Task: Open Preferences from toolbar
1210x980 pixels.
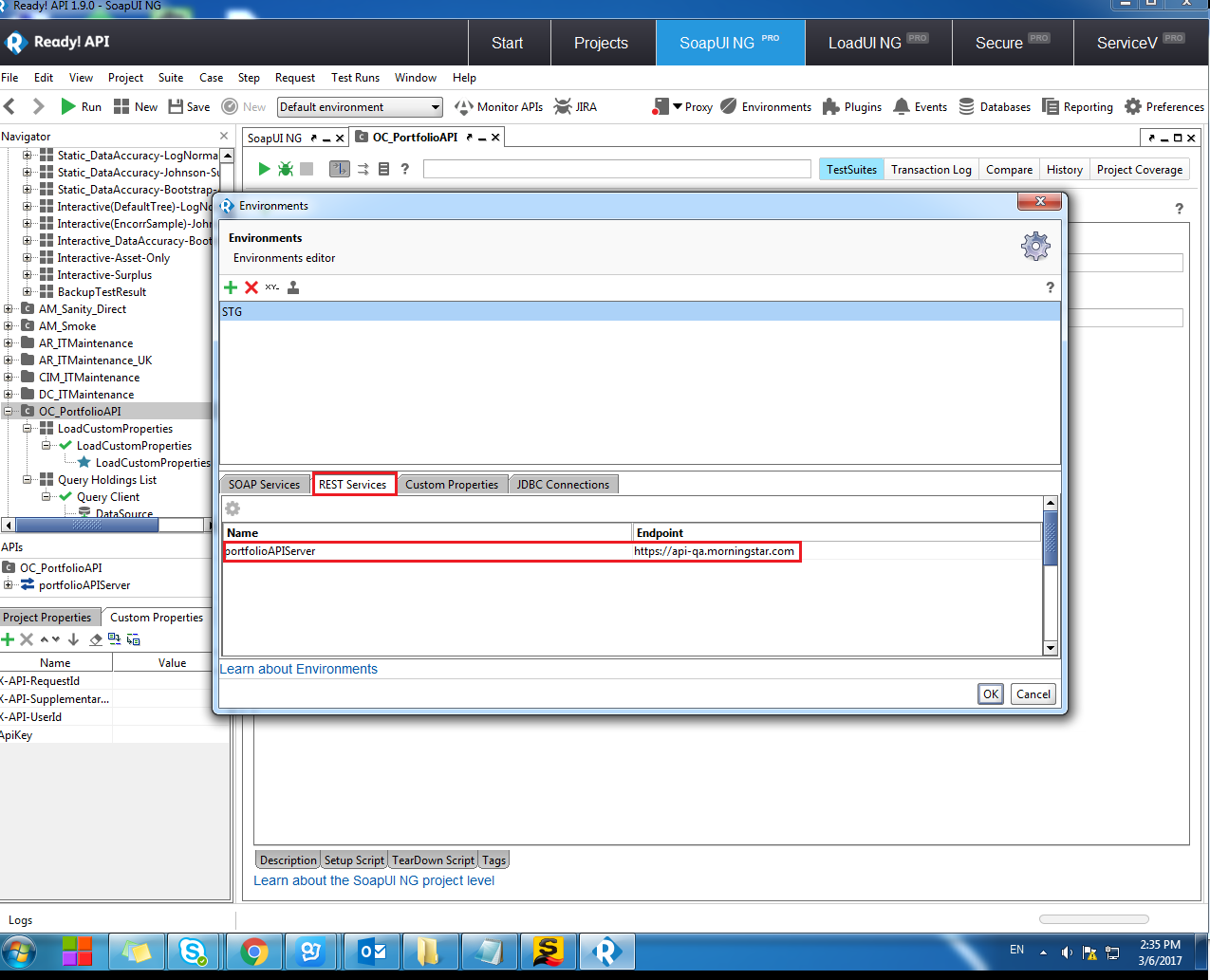Action: click(x=1164, y=106)
